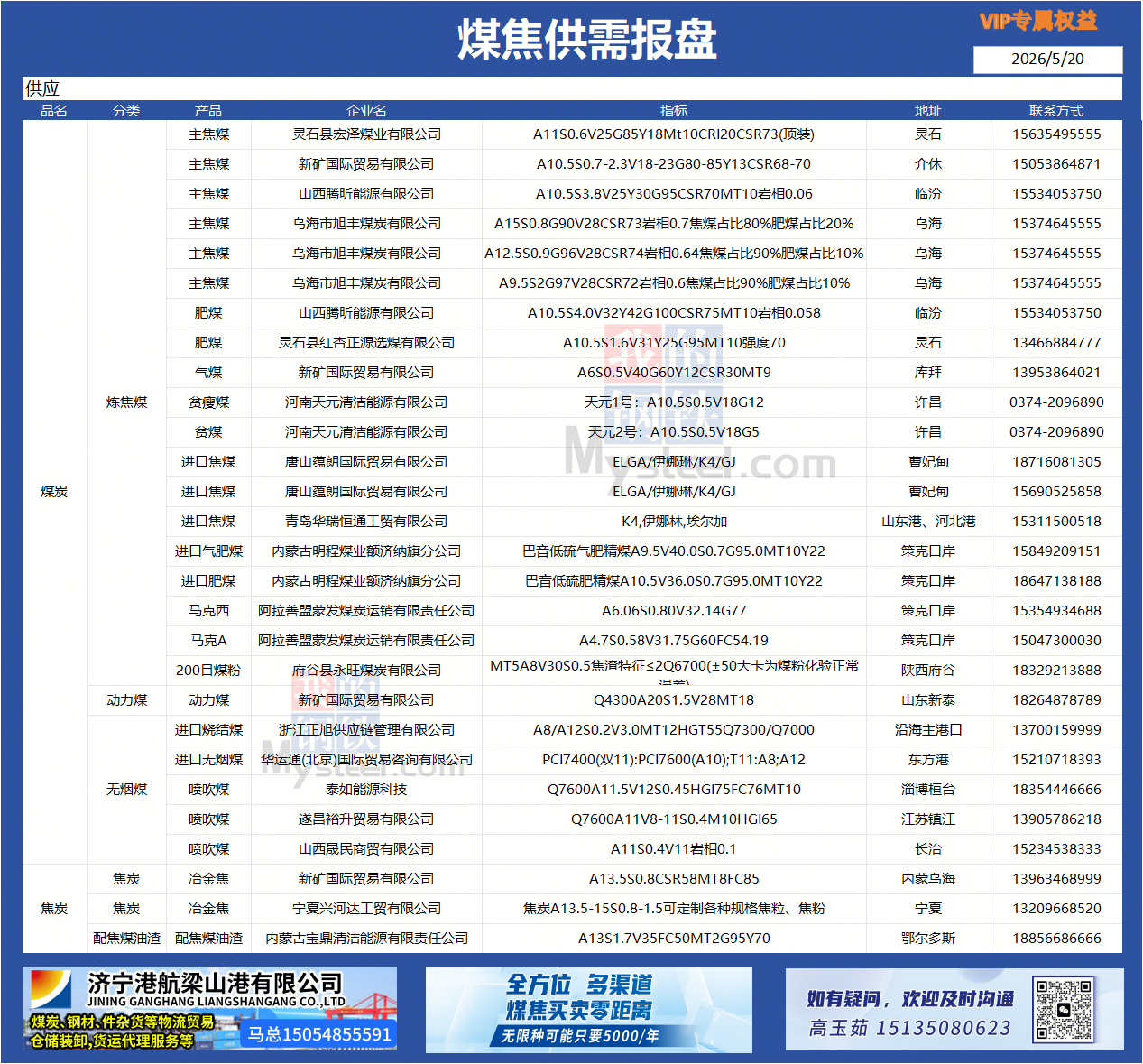Screen dimensions: 1143x1064
Task: Open the 济宁港航梁山港 advertisement banner
Action: point(209,1009)
